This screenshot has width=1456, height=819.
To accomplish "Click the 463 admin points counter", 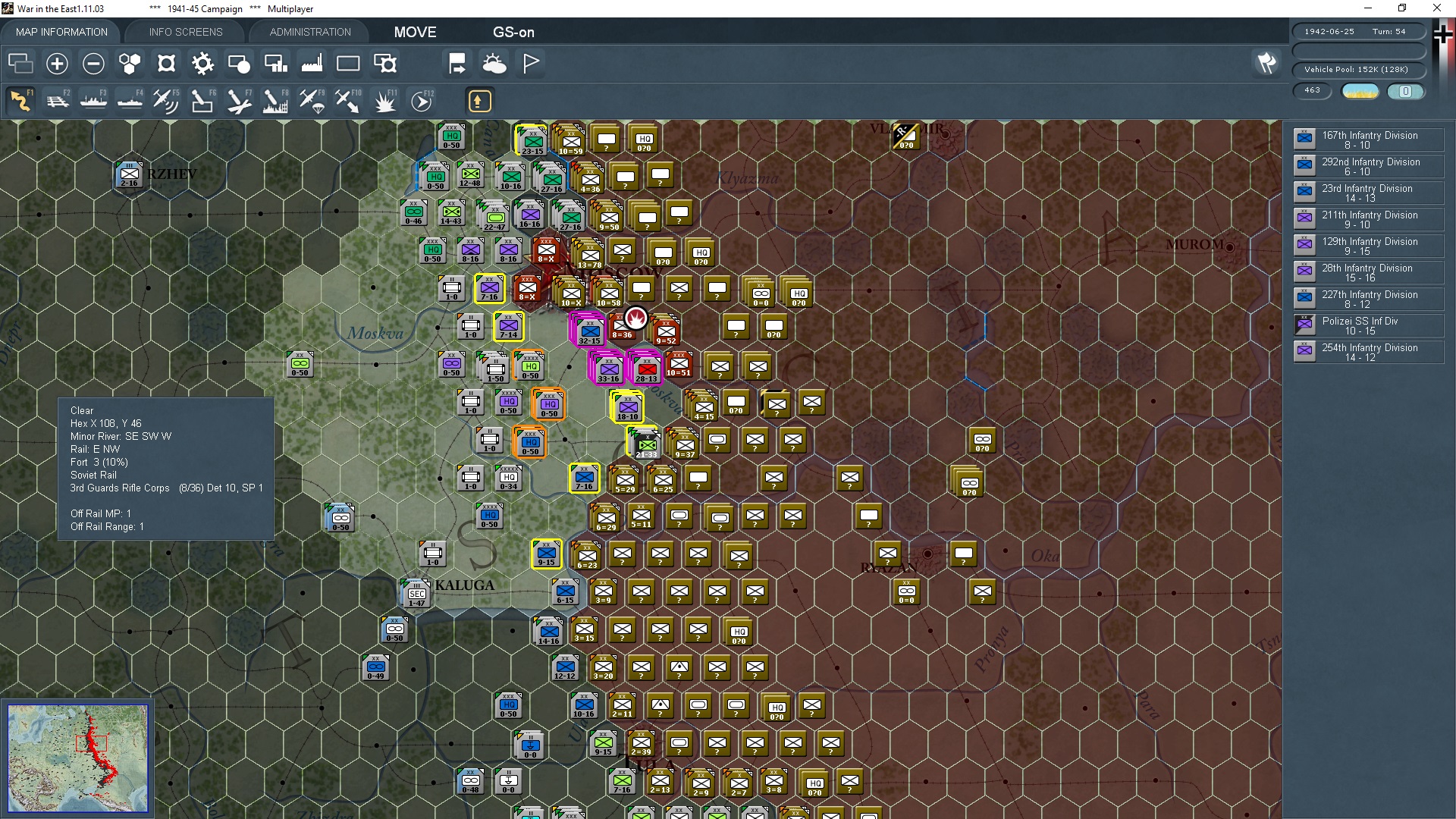I will coord(1312,90).
